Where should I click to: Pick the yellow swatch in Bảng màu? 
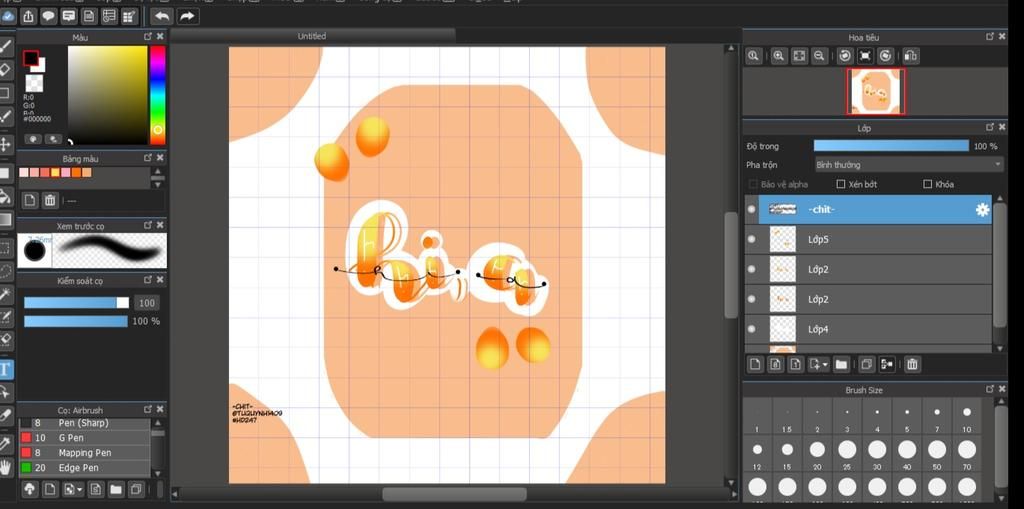56,172
